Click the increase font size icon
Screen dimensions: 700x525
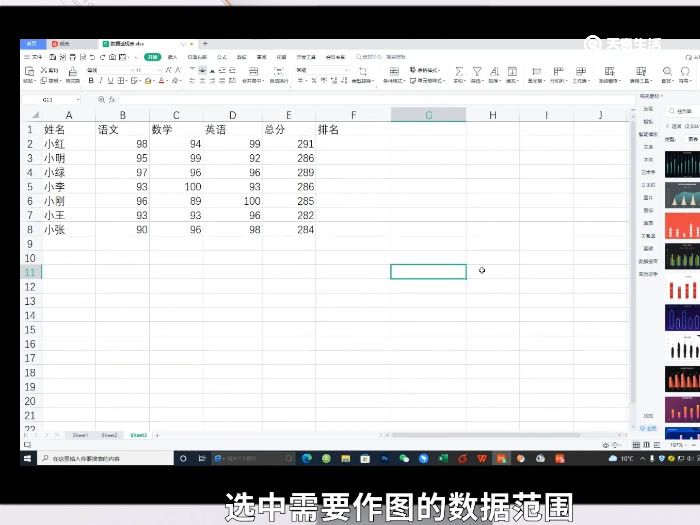pyautogui.click(x=168, y=70)
